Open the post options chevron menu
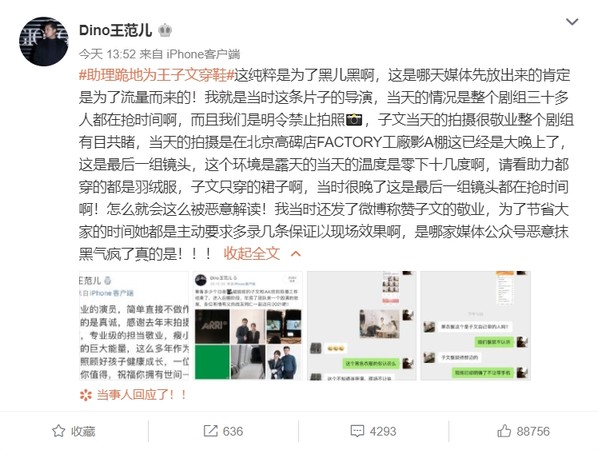 [572, 22]
